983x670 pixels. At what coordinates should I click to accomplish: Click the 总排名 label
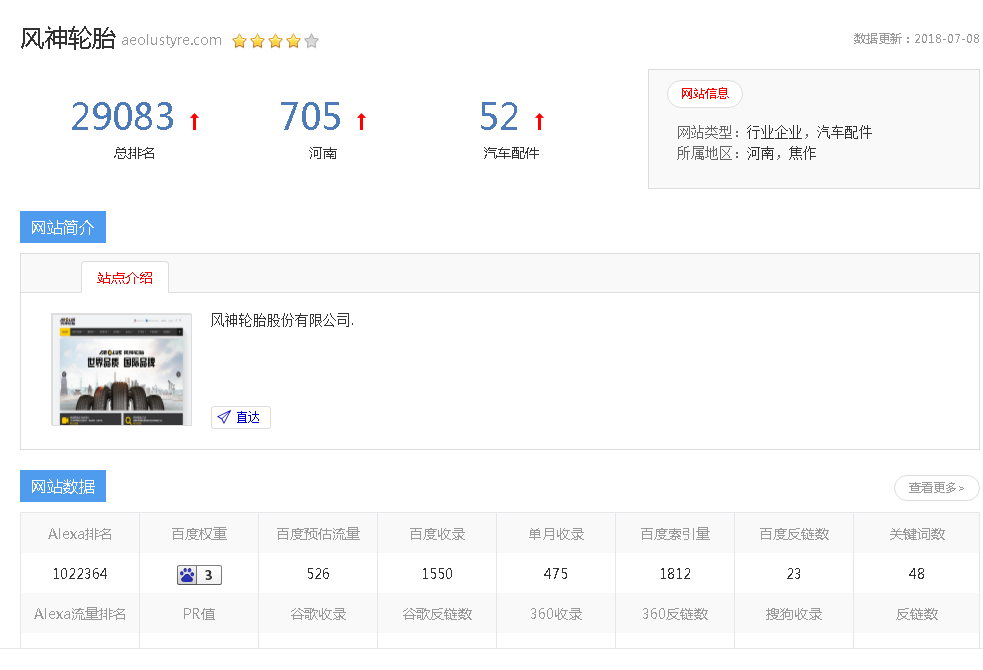tap(134, 153)
